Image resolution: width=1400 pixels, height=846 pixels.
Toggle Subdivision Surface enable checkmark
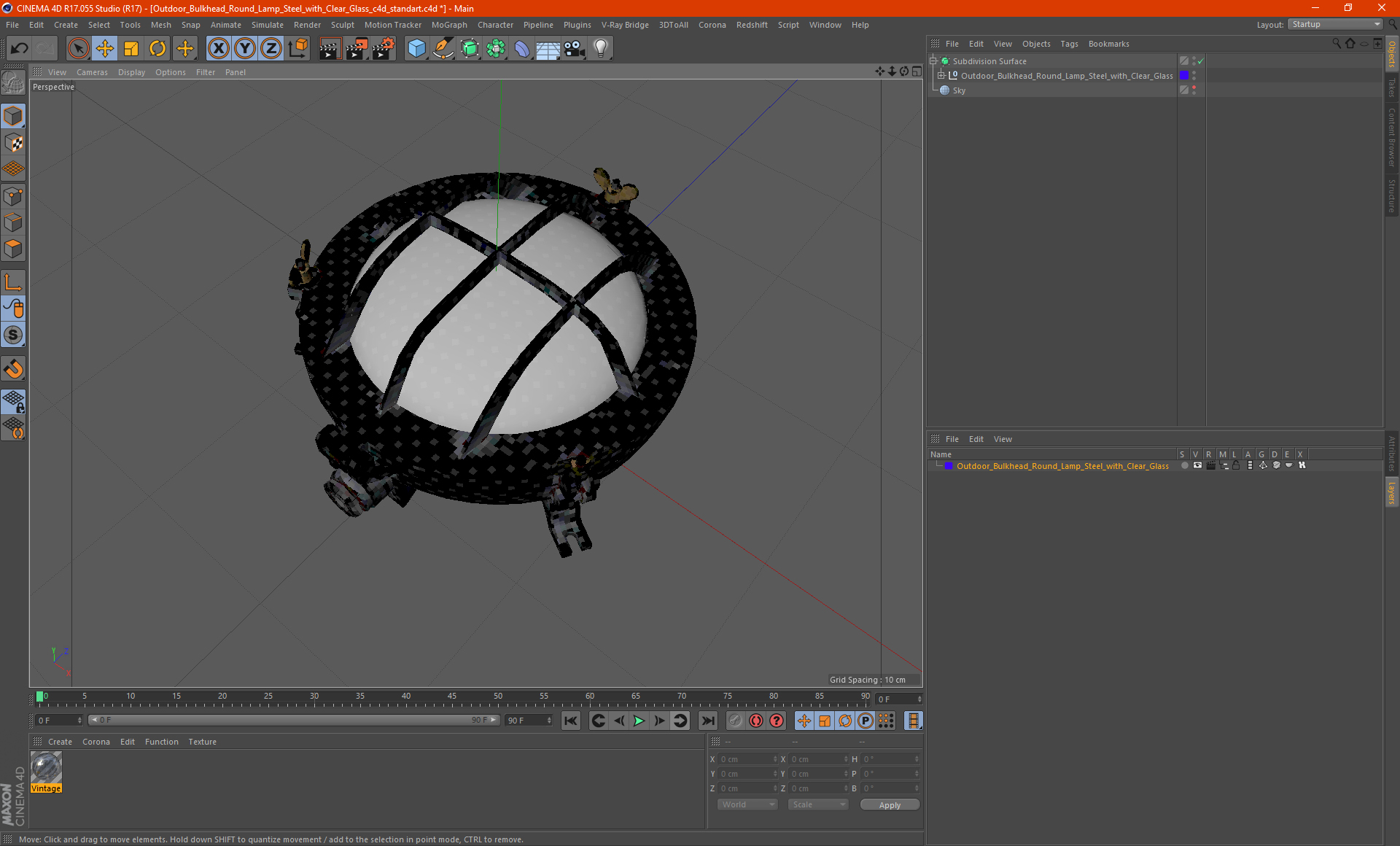1200,61
